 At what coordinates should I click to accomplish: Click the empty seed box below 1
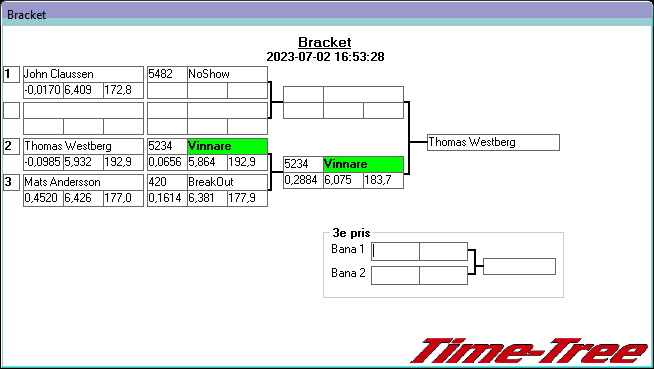11,110
